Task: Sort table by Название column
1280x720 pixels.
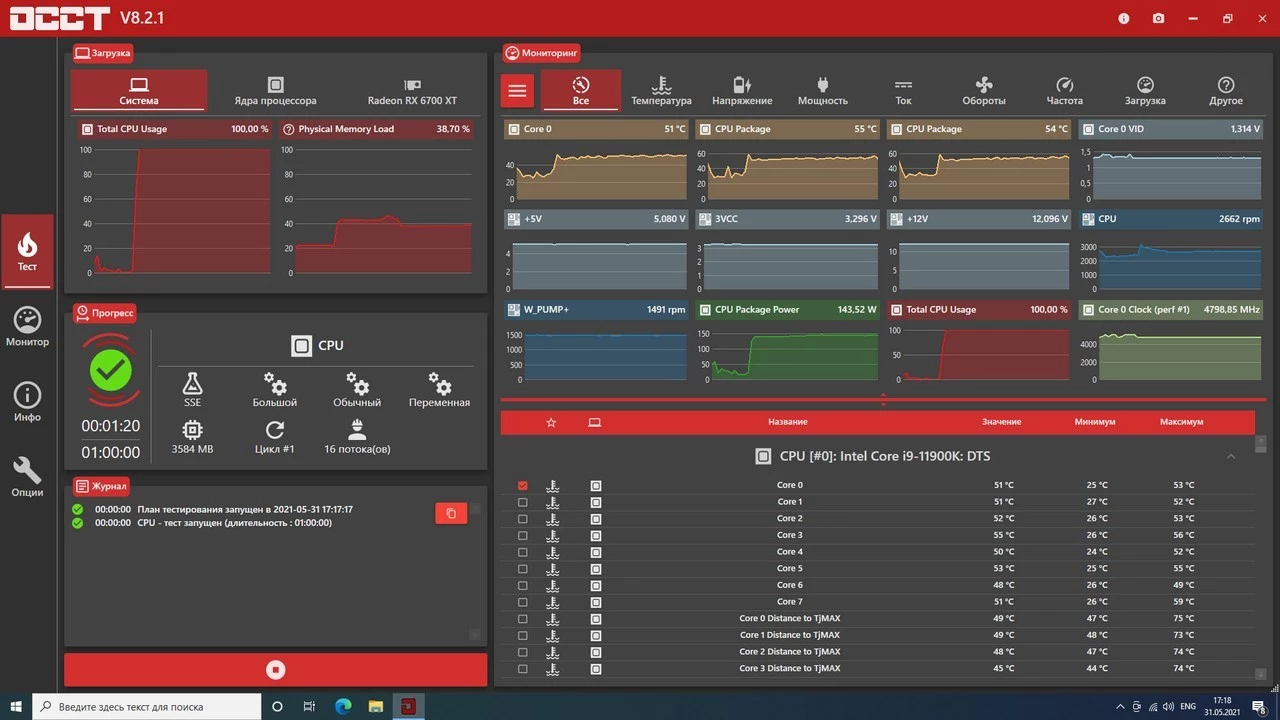Action: click(788, 422)
